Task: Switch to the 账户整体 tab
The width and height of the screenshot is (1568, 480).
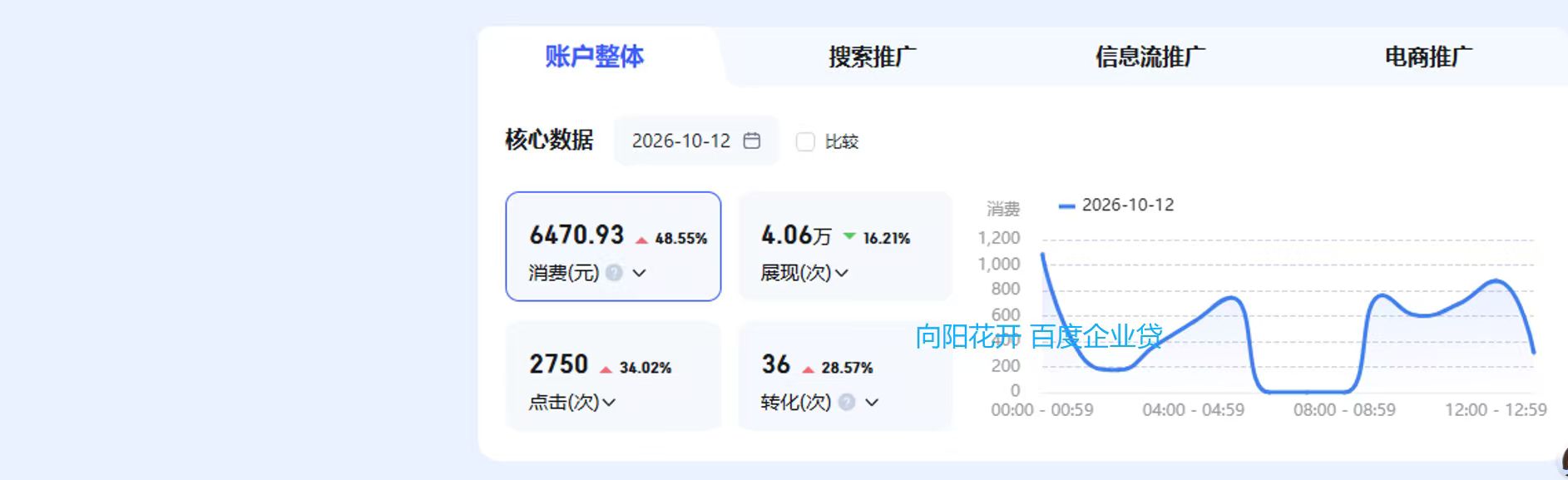Action: tap(594, 57)
